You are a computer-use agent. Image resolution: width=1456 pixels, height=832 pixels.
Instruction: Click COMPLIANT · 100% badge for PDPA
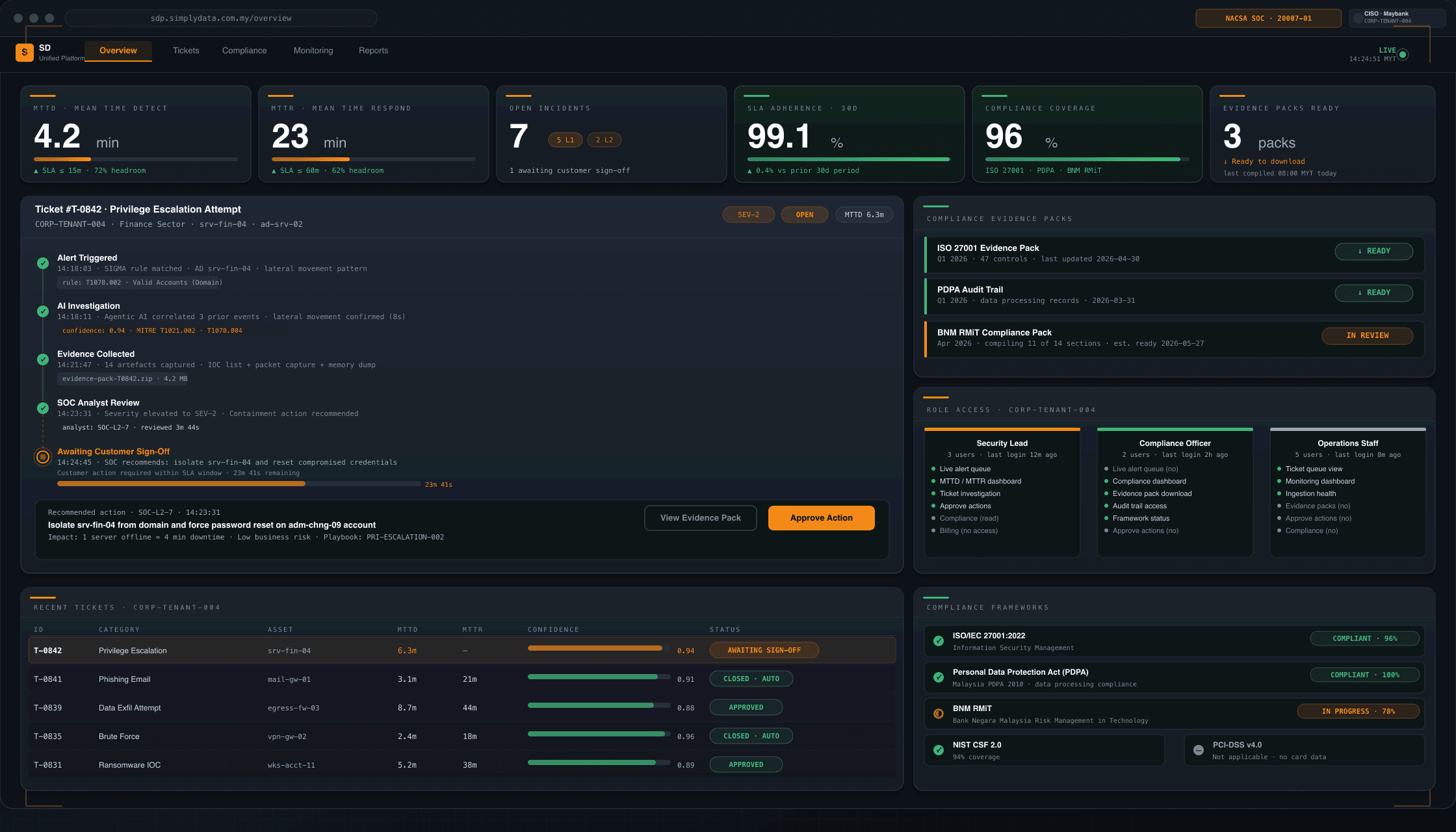[x=1365, y=675]
